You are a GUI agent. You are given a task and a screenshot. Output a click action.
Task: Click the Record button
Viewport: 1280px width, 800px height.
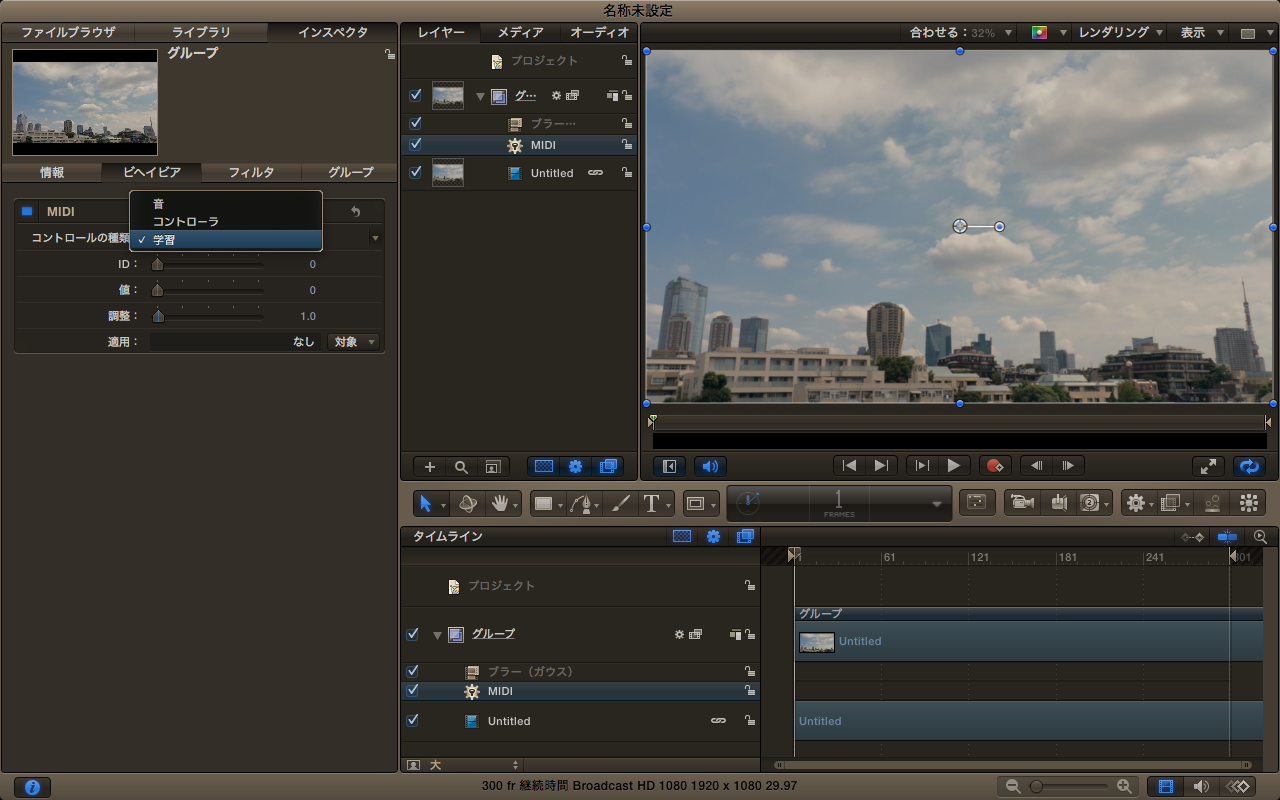click(x=993, y=465)
